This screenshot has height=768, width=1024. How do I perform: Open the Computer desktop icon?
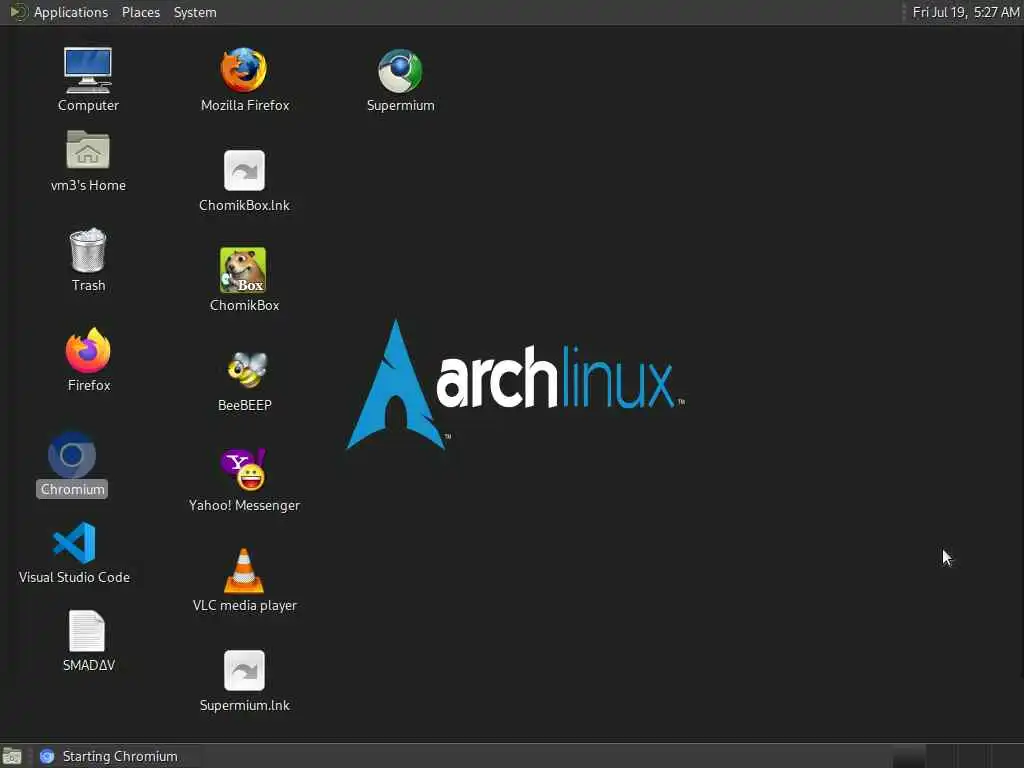(x=88, y=71)
